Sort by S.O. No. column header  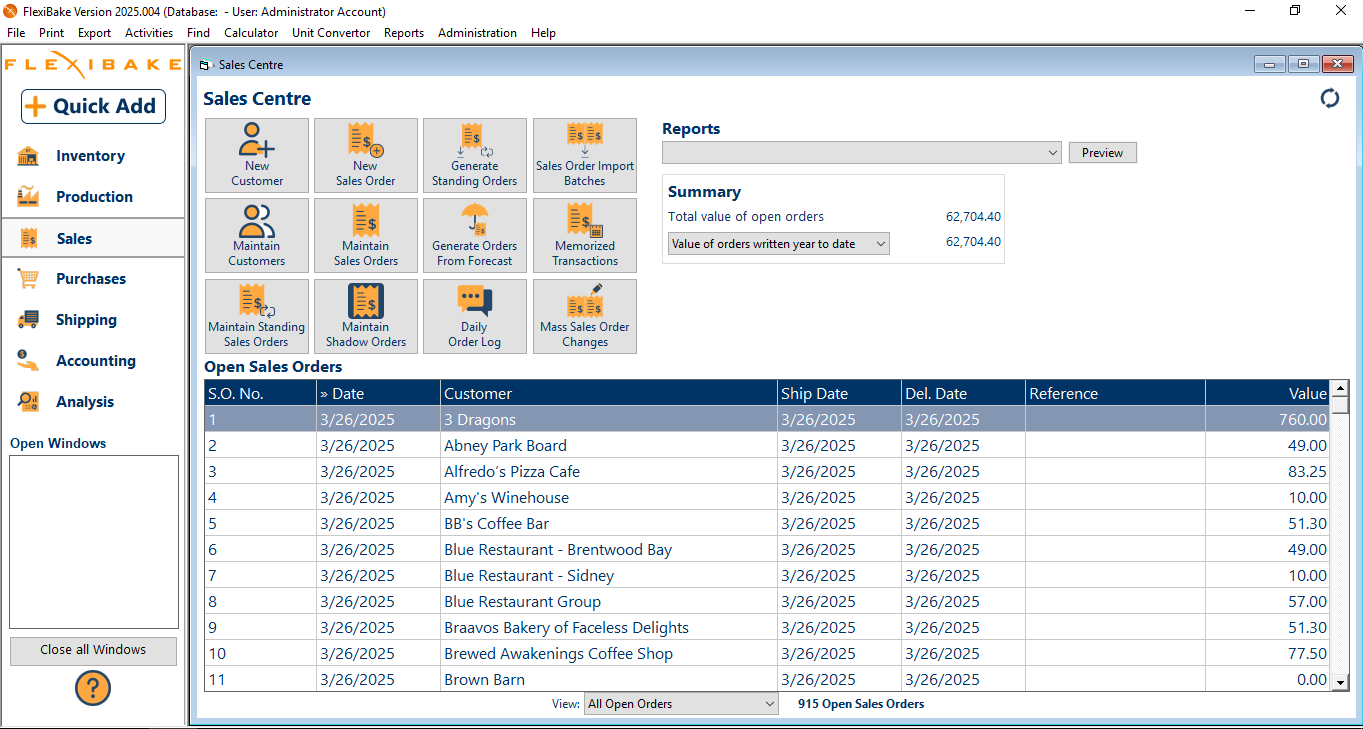[x=260, y=393]
